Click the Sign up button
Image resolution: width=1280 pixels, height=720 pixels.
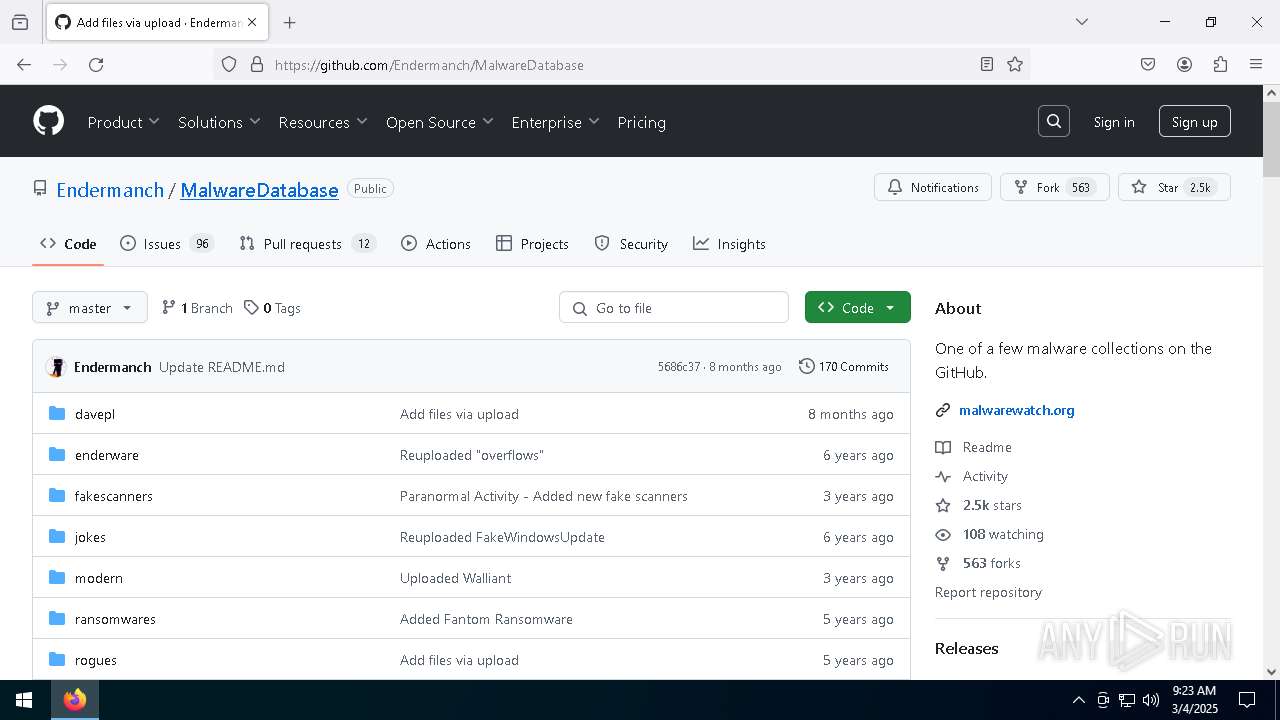tap(1194, 122)
